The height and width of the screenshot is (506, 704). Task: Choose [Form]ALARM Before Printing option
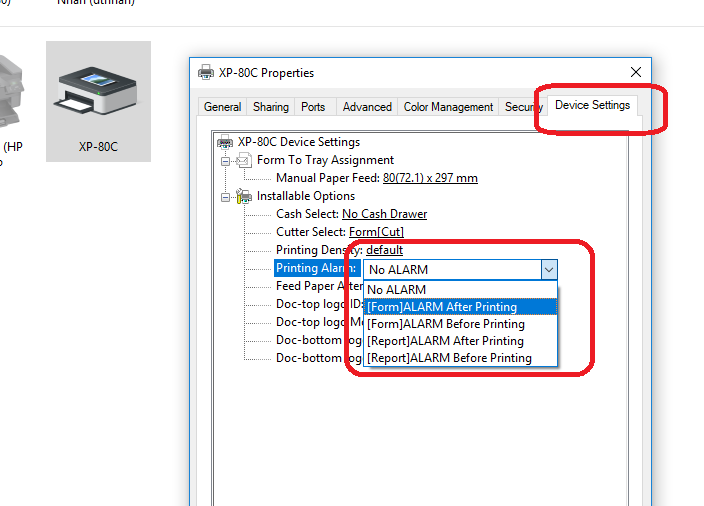pos(460,324)
